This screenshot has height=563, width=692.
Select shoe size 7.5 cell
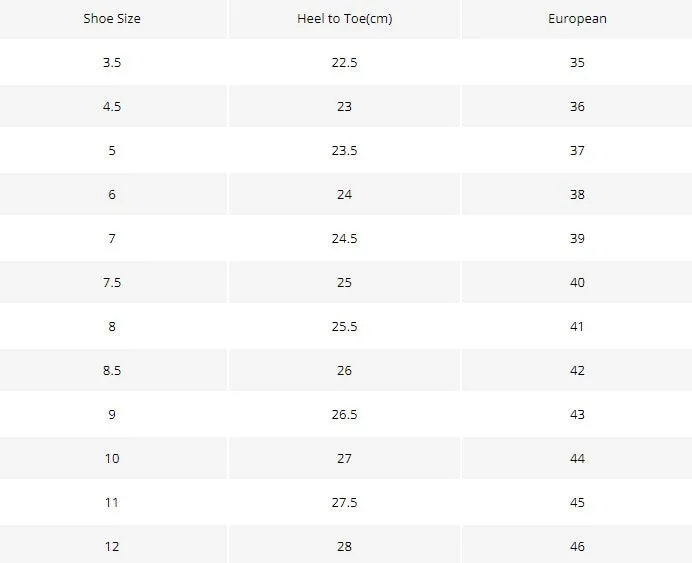click(113, 282)
